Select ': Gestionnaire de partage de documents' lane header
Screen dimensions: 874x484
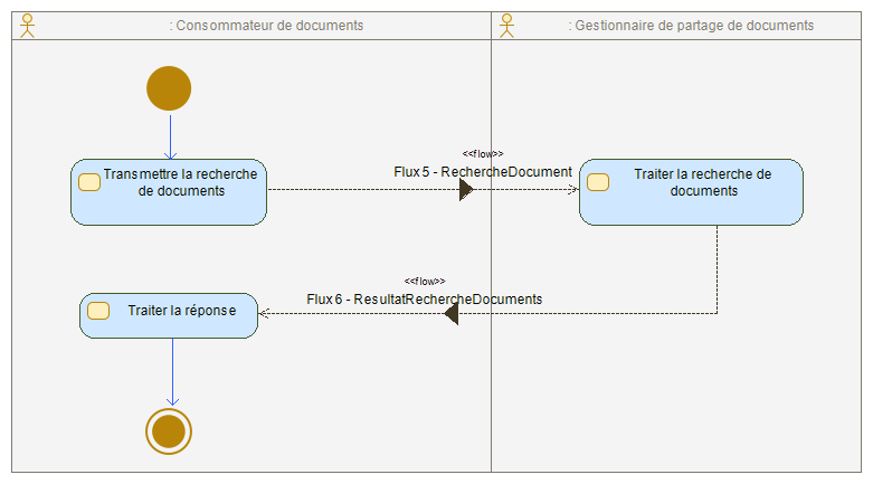point(690,26)
